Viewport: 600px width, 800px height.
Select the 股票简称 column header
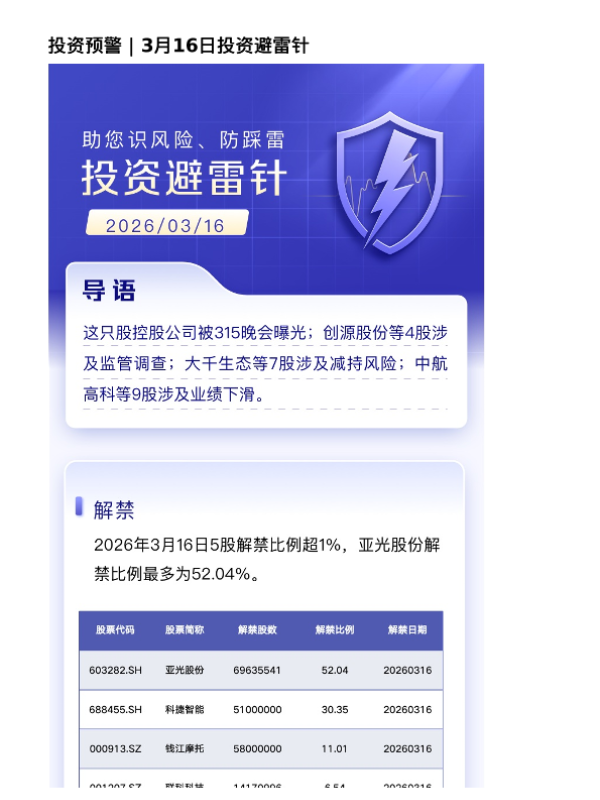pyautogui.click(x=185, y=630)
